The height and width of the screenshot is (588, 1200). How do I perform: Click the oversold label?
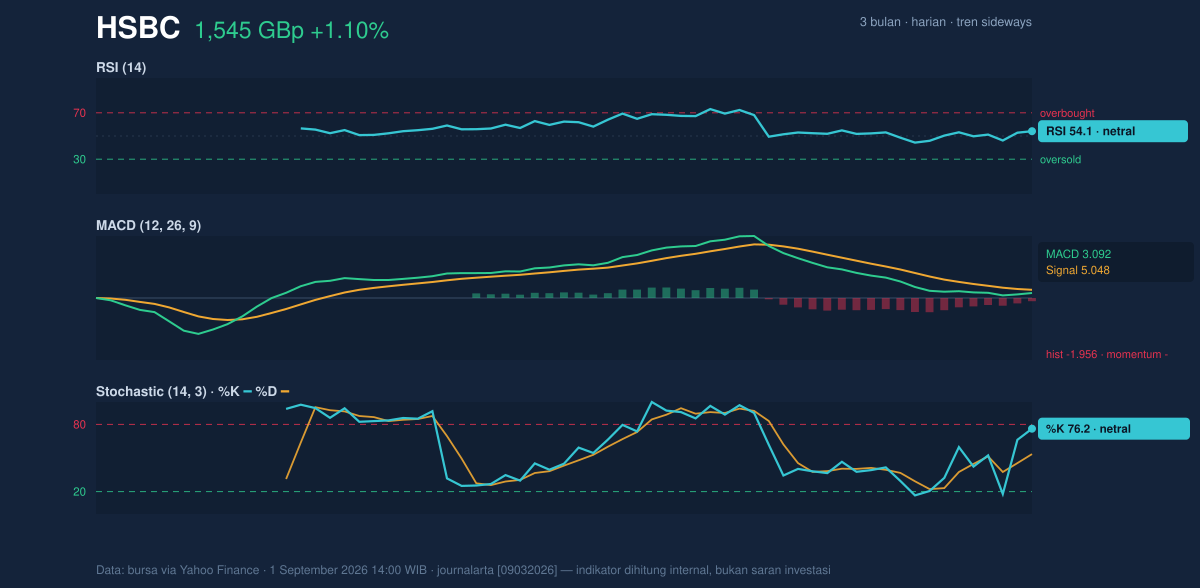pyautogui.click(x=1060, y=159)
